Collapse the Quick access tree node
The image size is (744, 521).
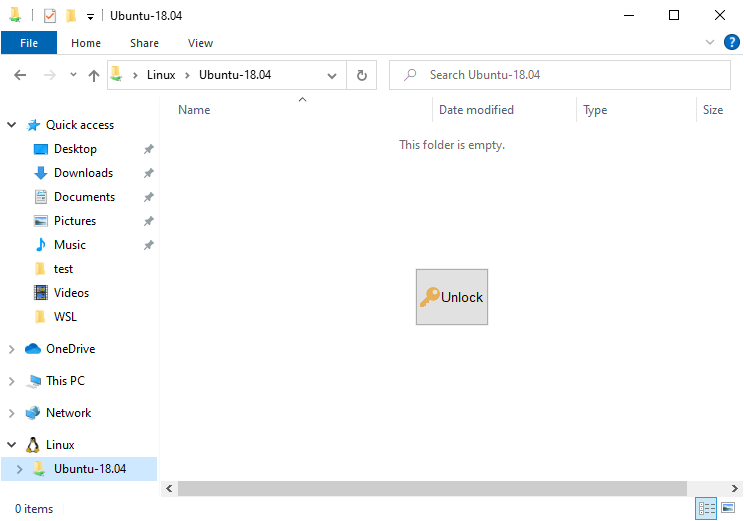12,125
